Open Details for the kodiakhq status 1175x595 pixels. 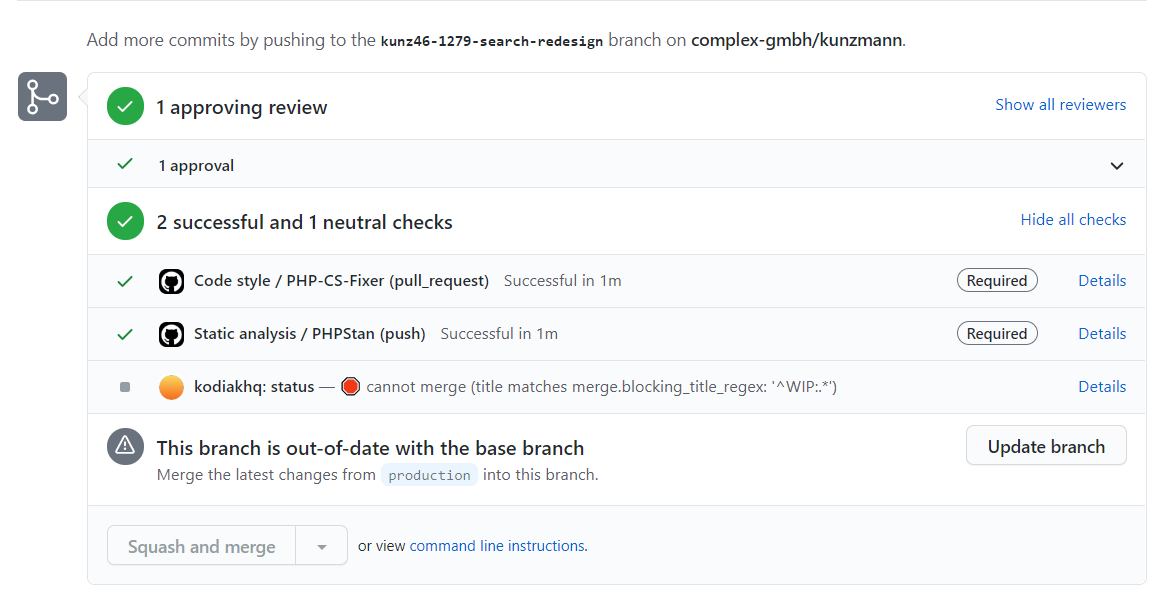point(1102,386)
